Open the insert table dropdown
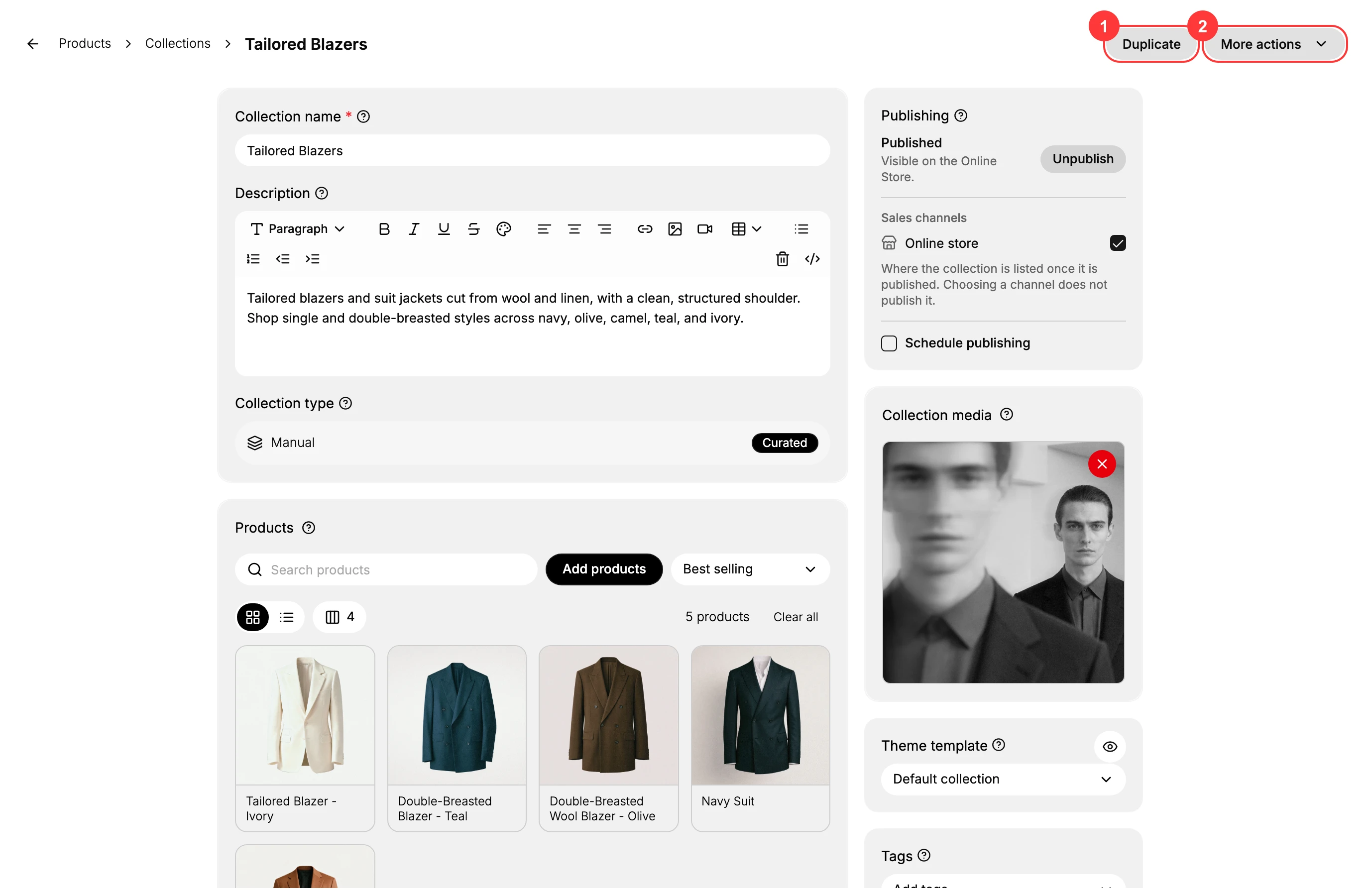 747,229
